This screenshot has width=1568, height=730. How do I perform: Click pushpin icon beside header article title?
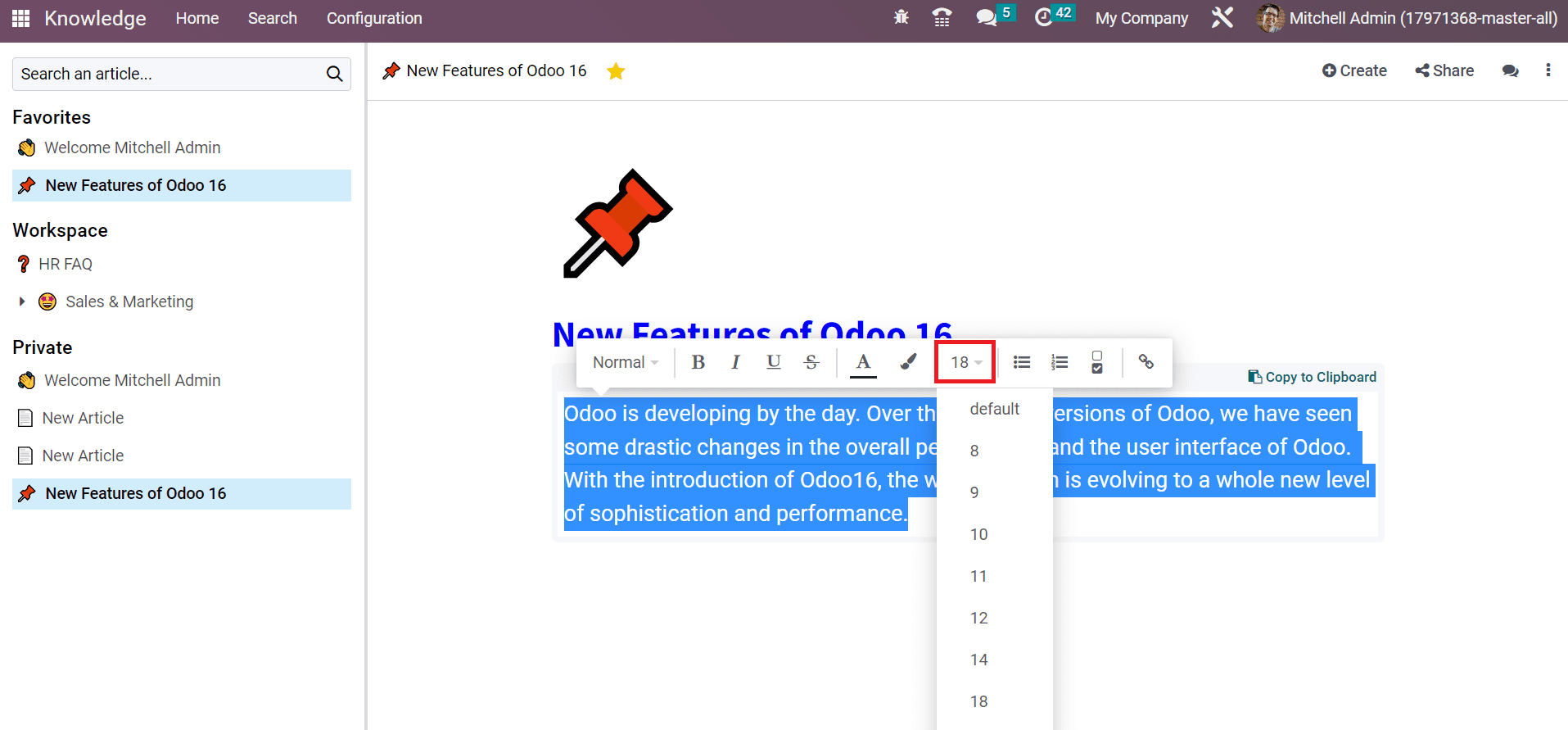point(391,71)
